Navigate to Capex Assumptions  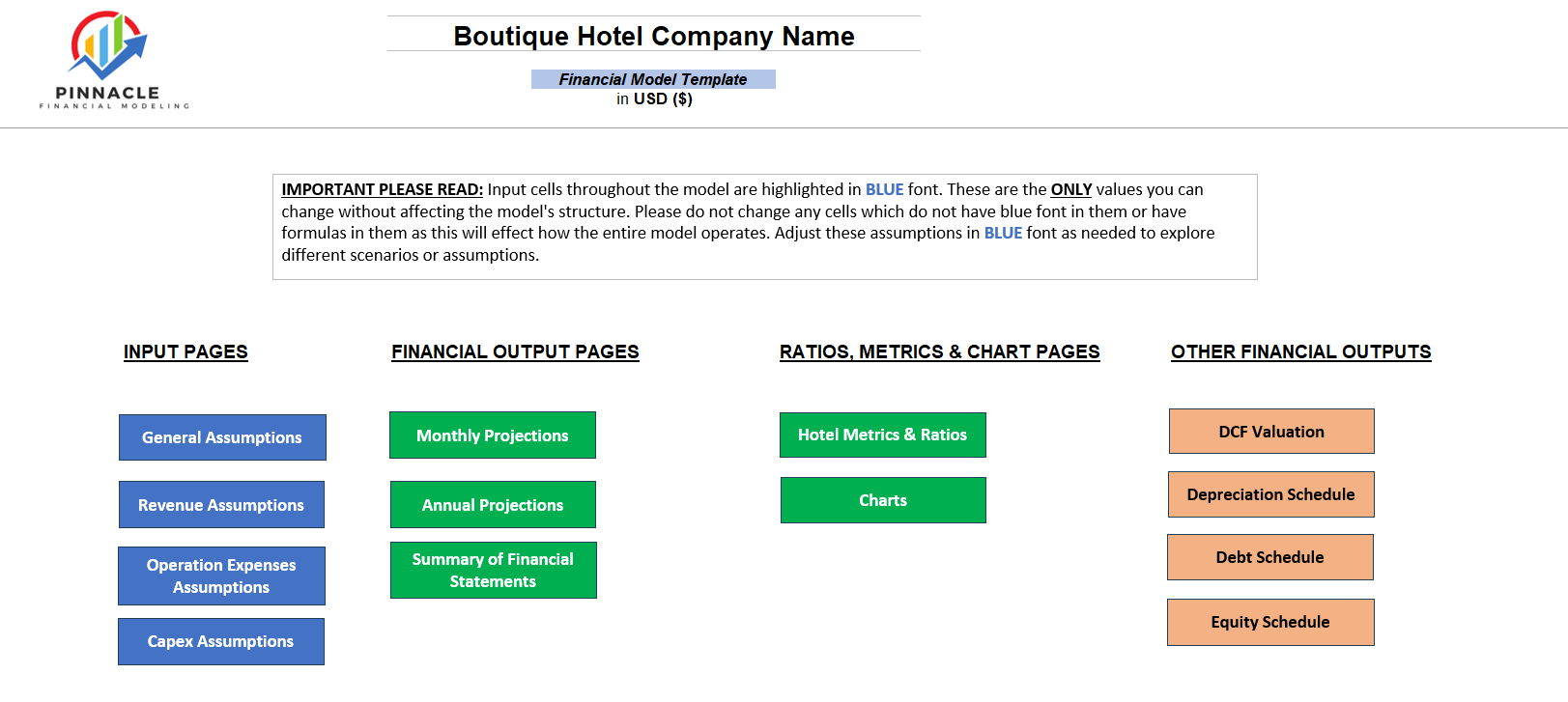tap(220, 641)
